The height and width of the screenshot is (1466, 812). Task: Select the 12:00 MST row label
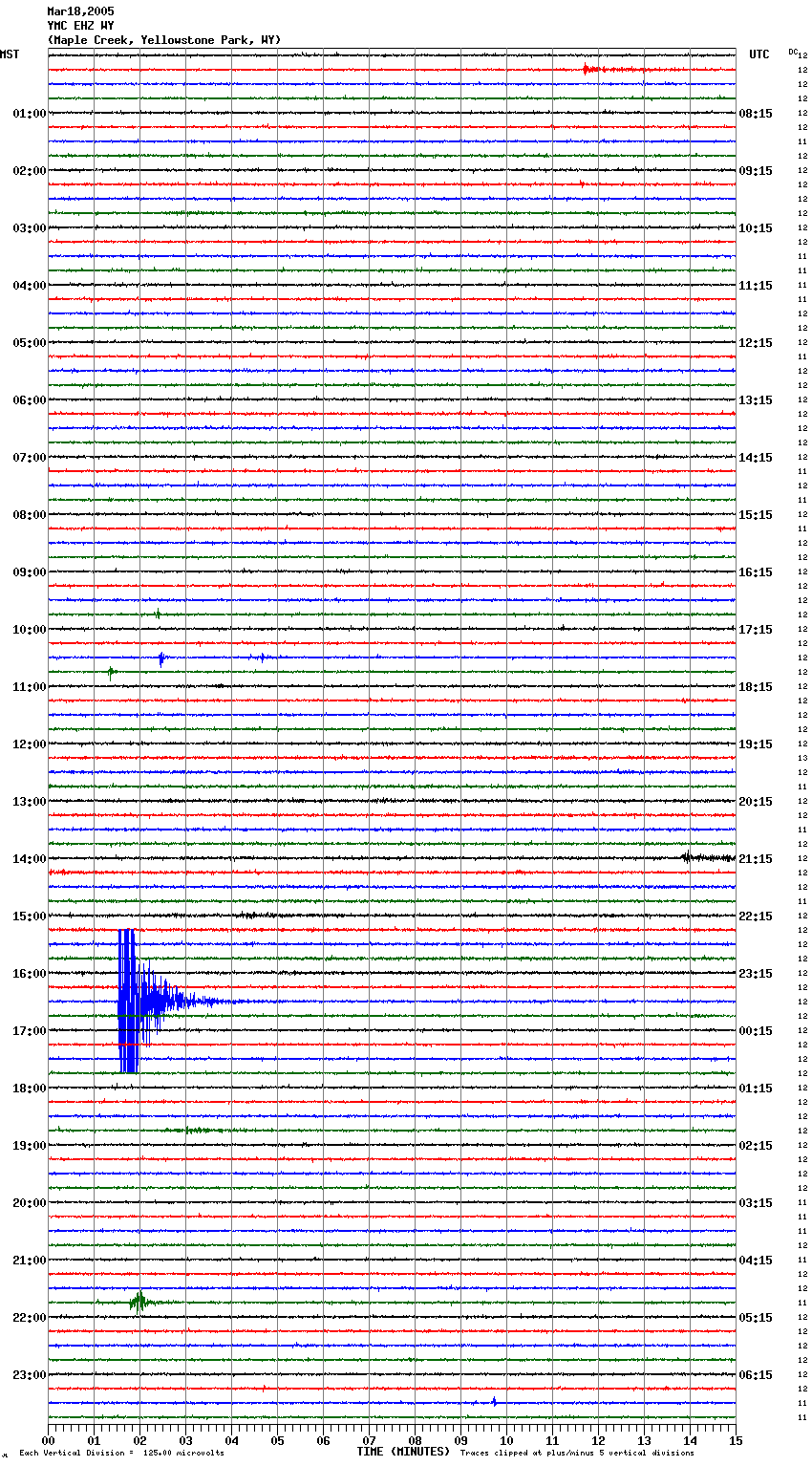(x=30, y=744)
